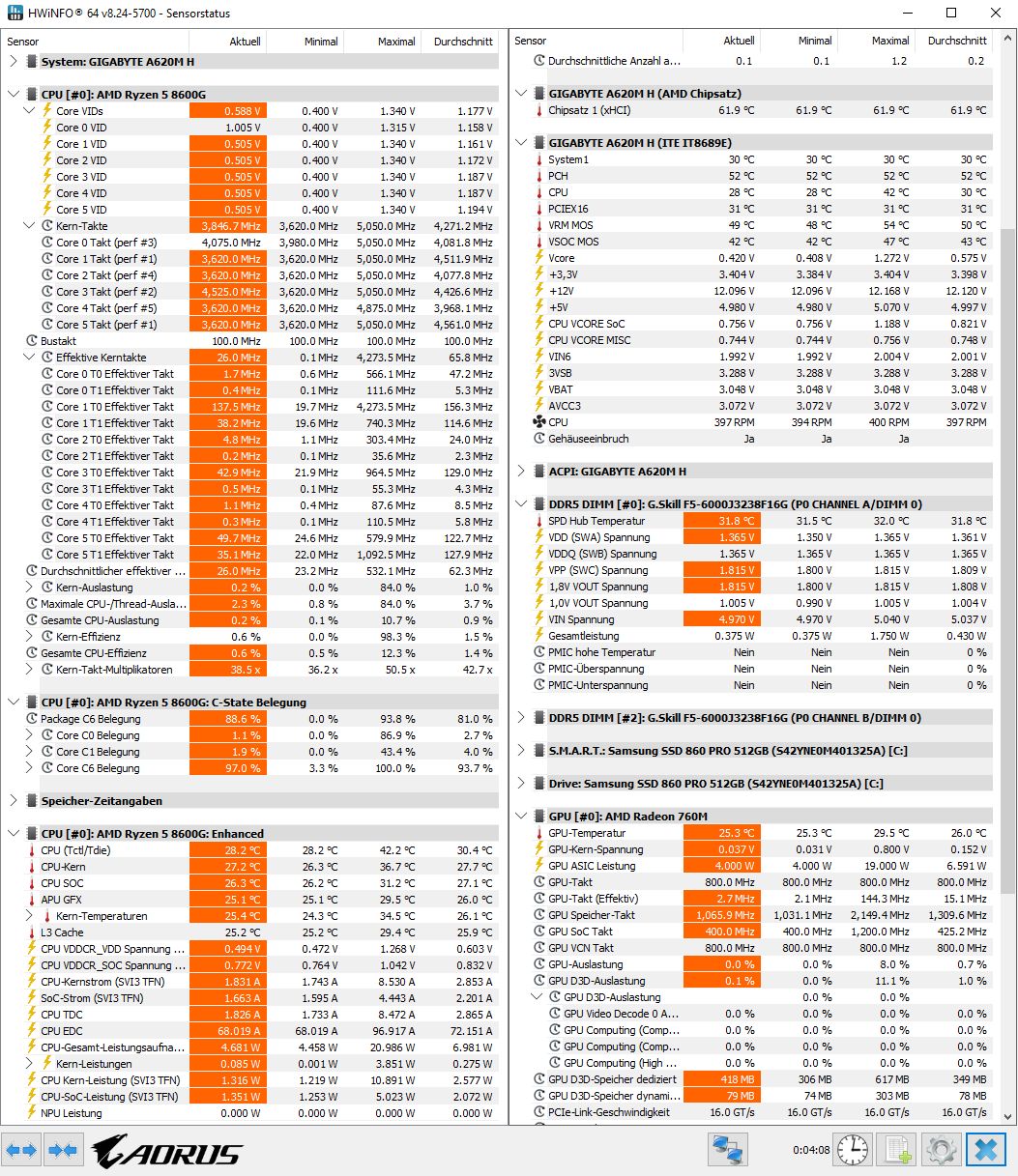
Task: Click the clock reset-timer icon
Action: coord(852,1150)
